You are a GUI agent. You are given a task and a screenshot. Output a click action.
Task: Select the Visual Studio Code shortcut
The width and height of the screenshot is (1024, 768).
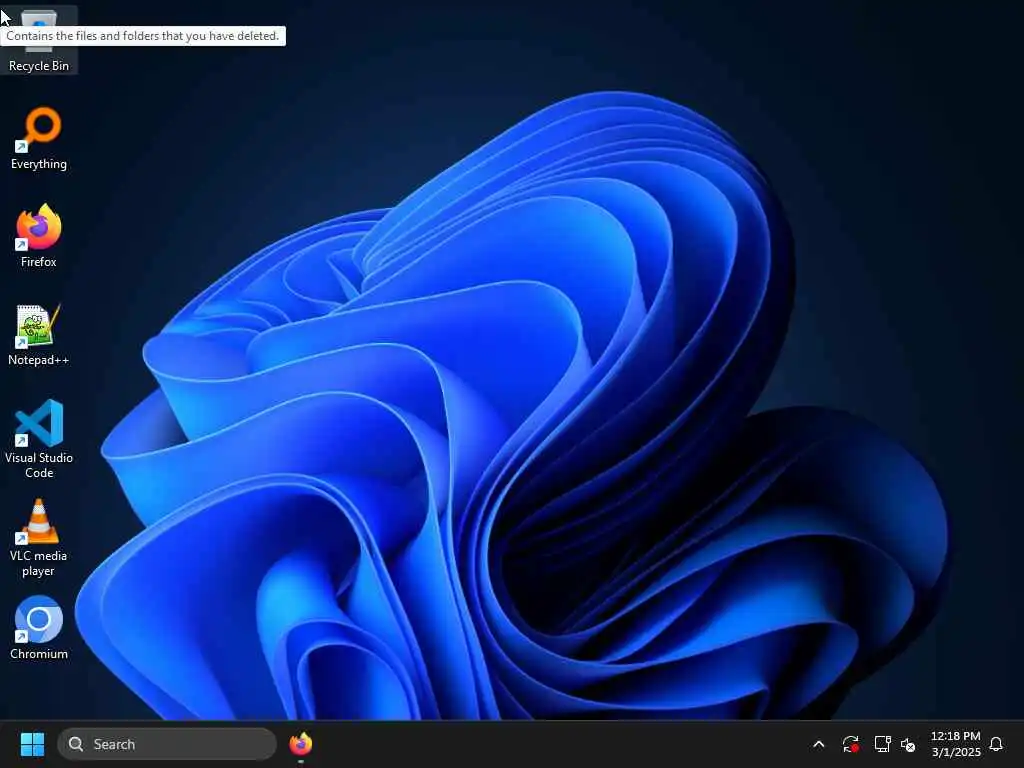pyautogui.click(x=39, y=439)
